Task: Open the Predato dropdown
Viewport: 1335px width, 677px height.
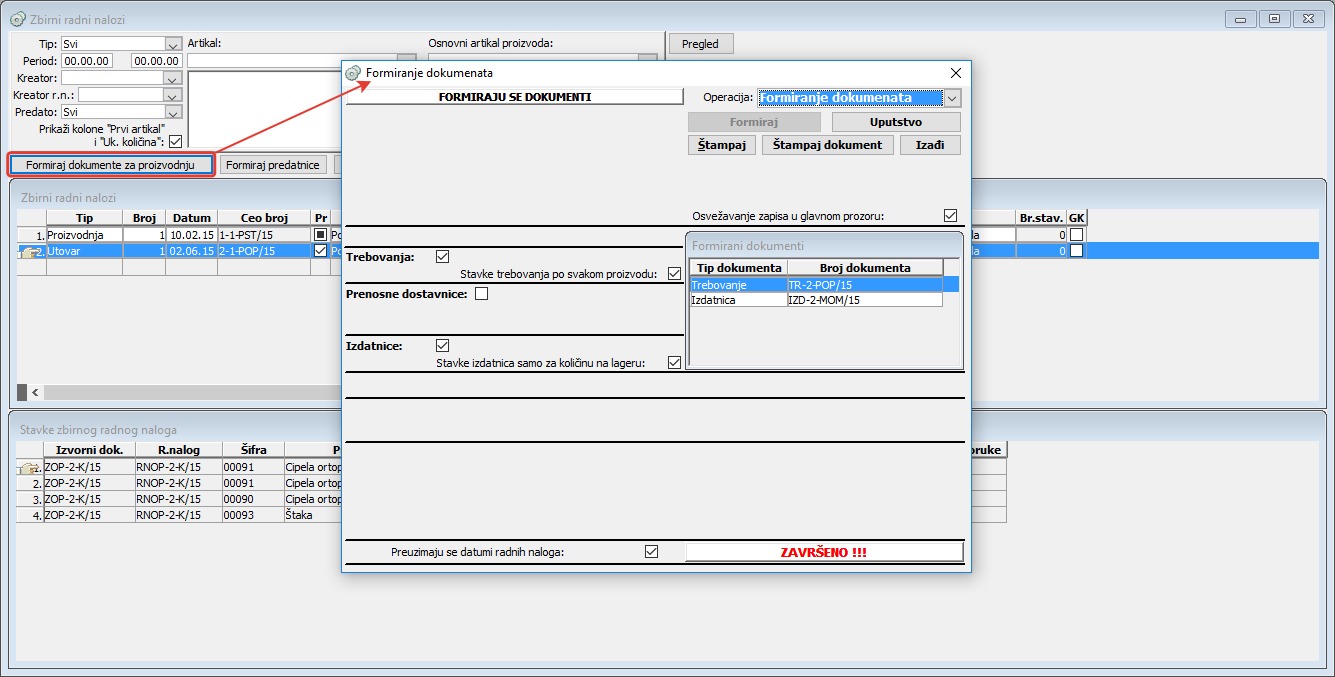Action: tap(172, 112)
